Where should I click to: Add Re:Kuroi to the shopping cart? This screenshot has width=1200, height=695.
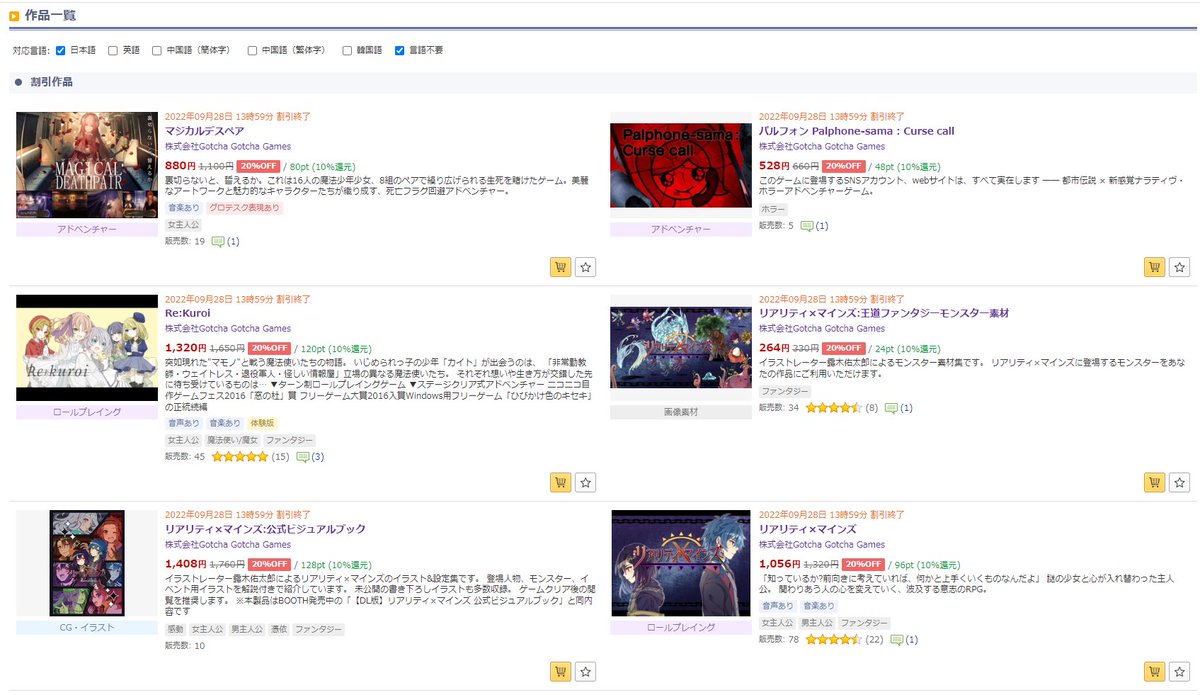[560, 482]
